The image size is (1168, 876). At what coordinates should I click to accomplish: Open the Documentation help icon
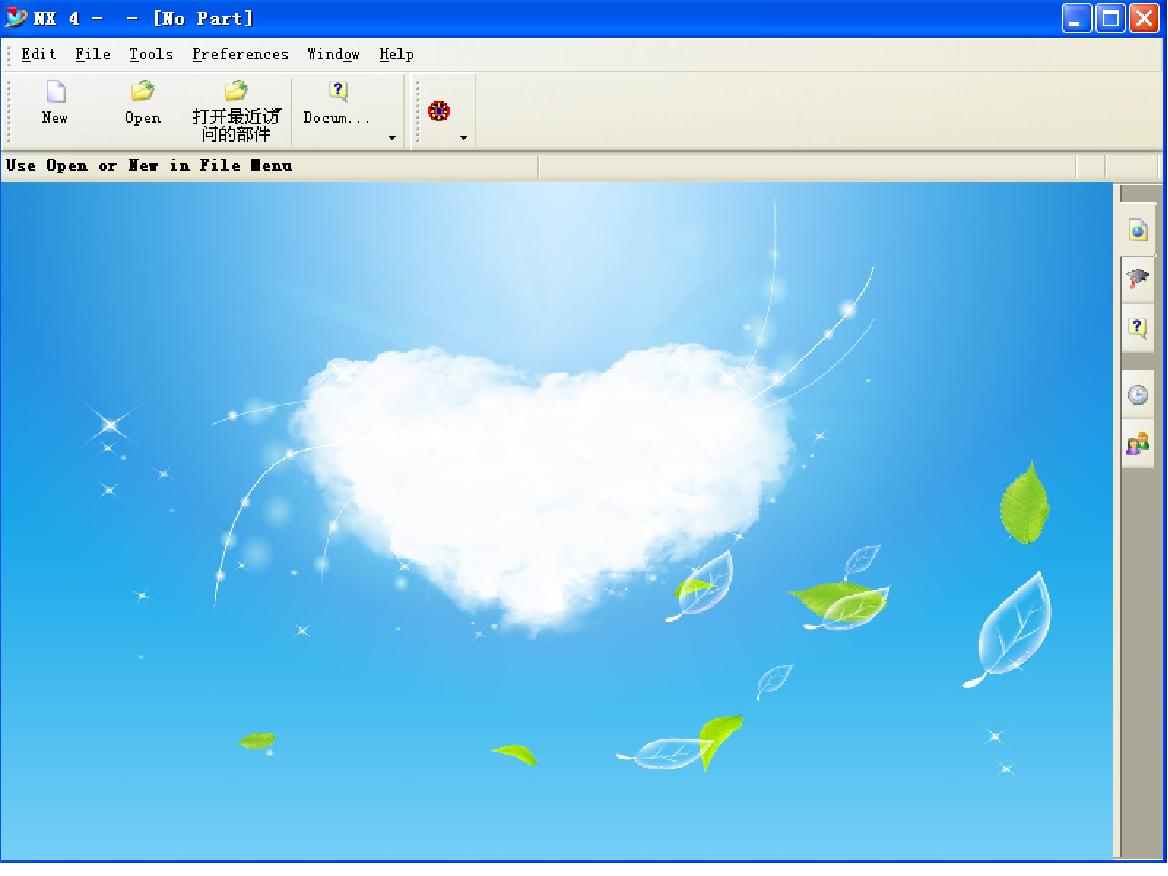(337, 104)
